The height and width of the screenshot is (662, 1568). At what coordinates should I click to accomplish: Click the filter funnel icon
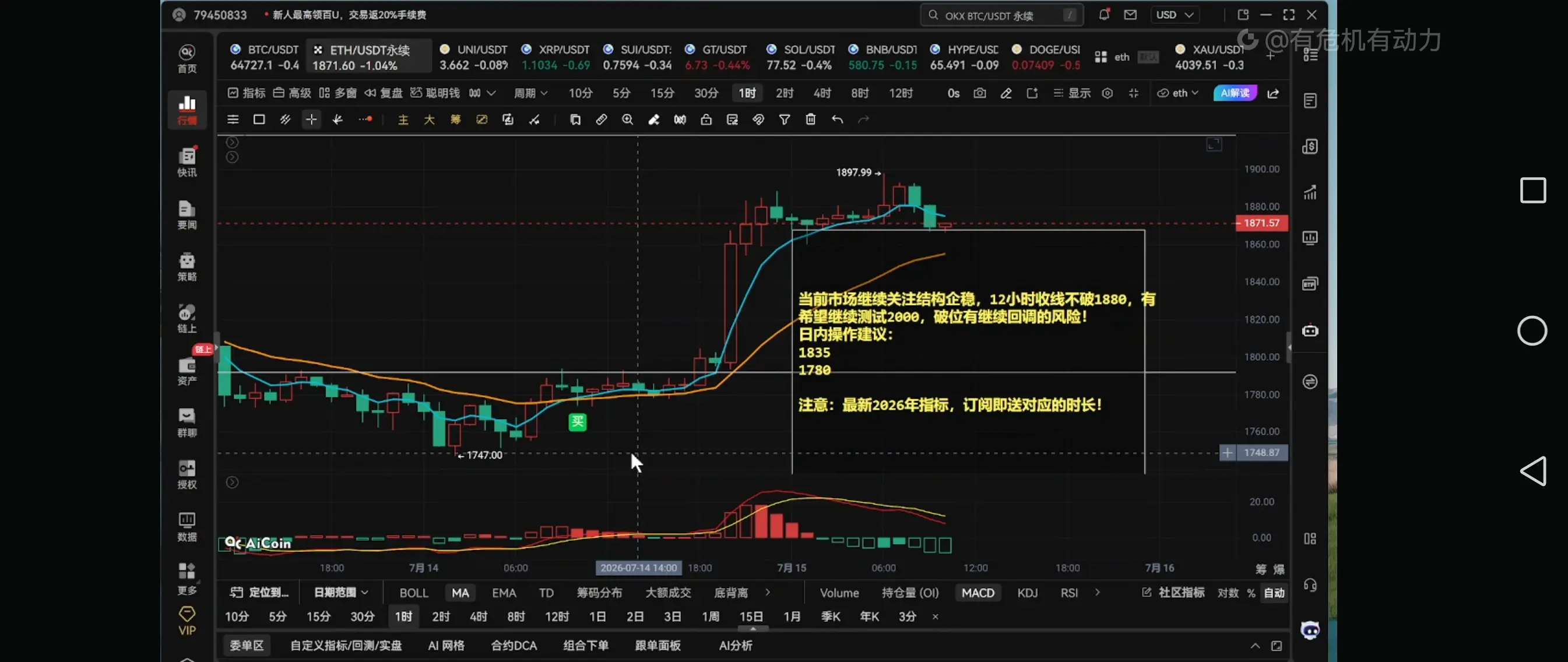[x=785, y=119]
